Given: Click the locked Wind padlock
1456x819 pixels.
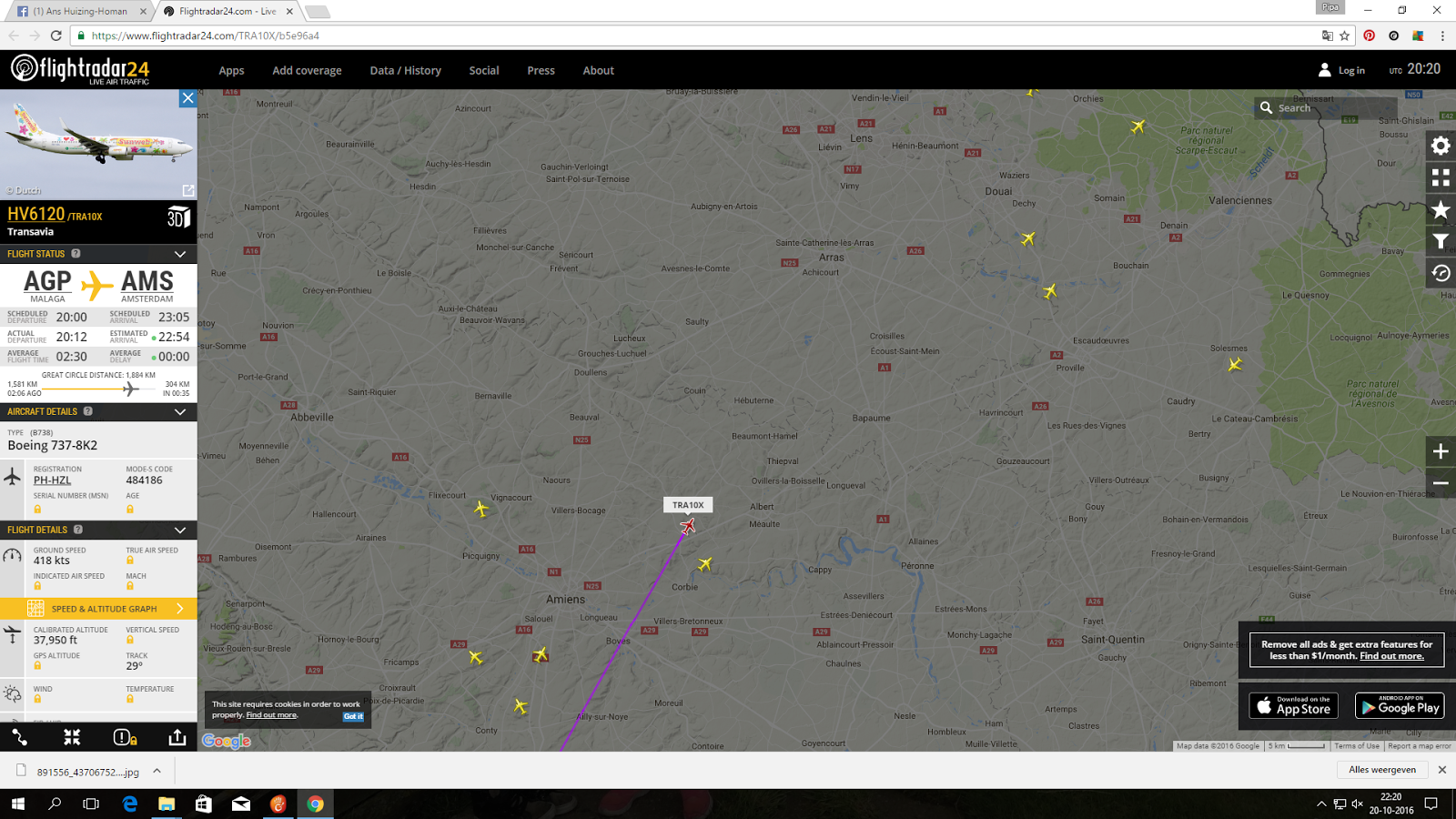Looking at the screenshot, I should [x=37, y=699].
